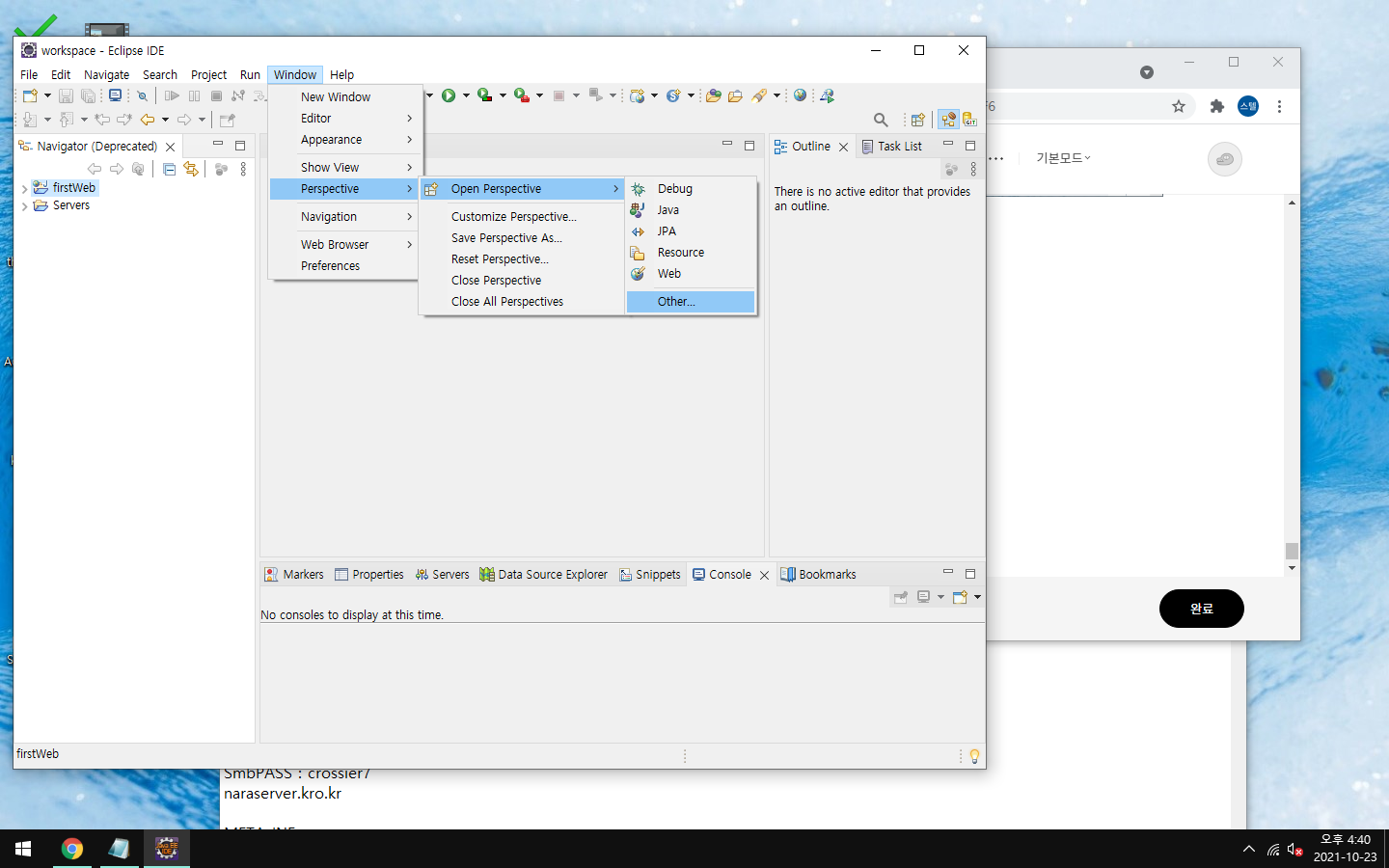Toggle Pin Console in Console view

click(x=900, y=597)
